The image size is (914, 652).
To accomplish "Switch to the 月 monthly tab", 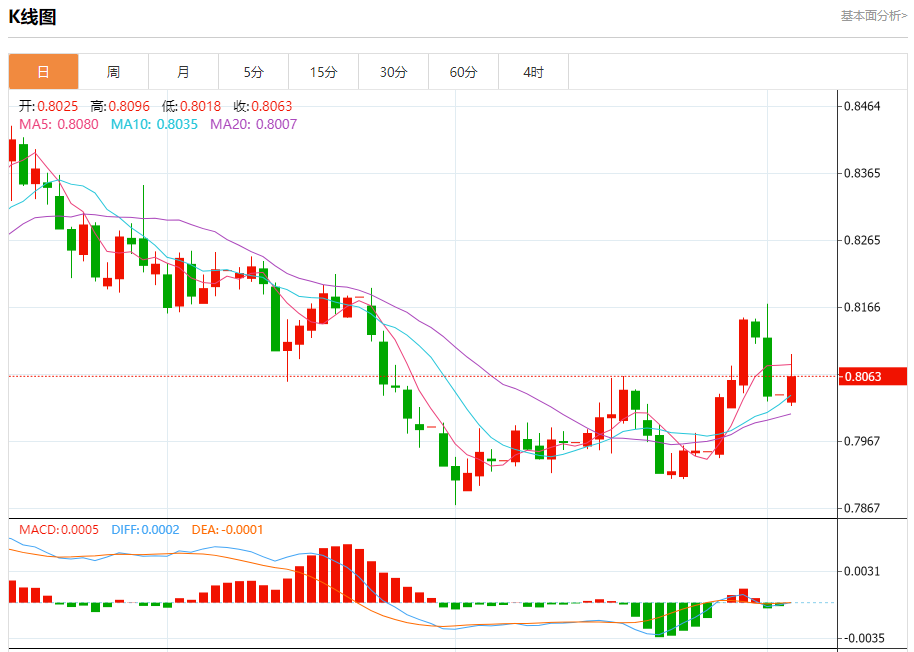I will [183, 72].
